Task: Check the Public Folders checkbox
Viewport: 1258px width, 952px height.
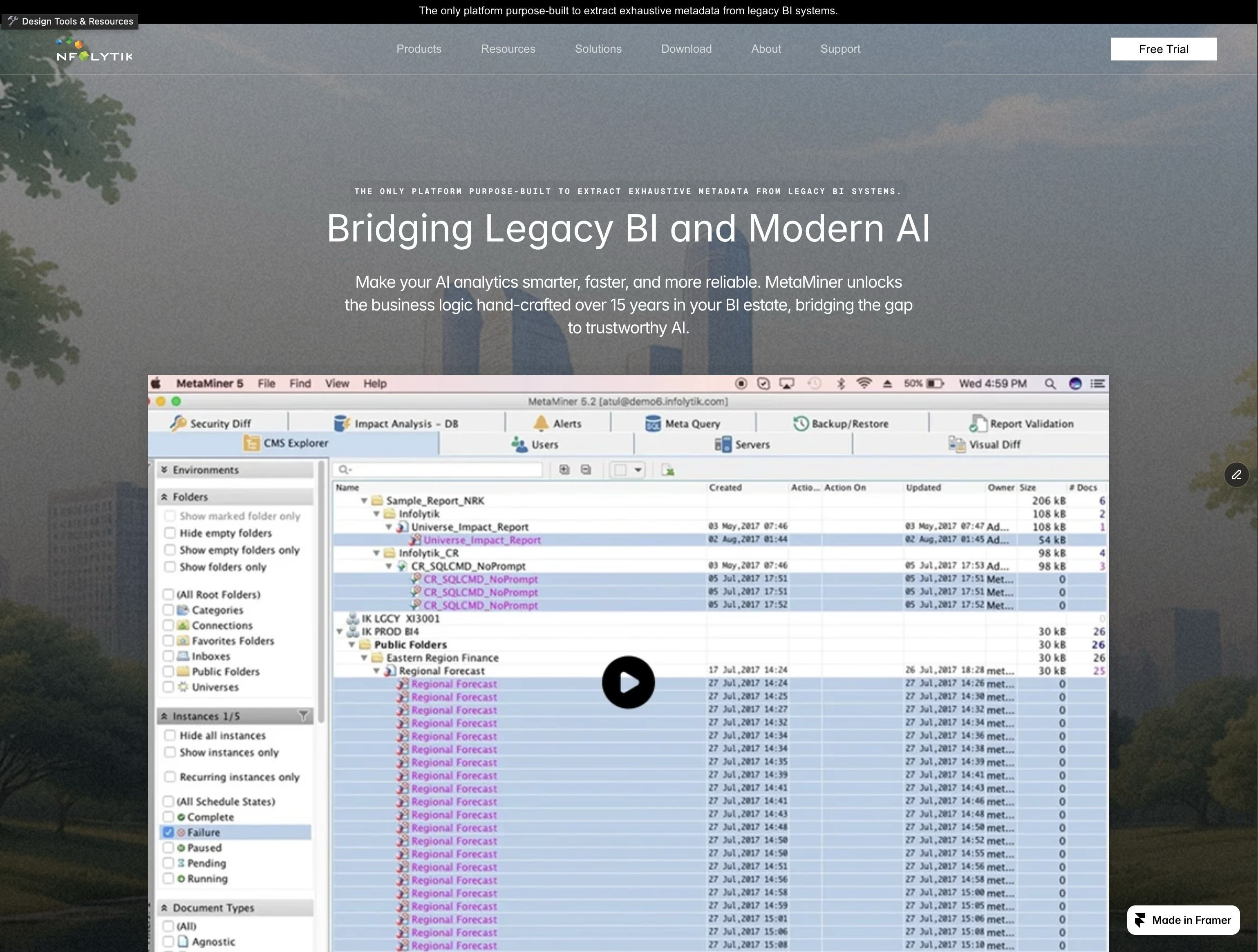Action: (168, 672)
